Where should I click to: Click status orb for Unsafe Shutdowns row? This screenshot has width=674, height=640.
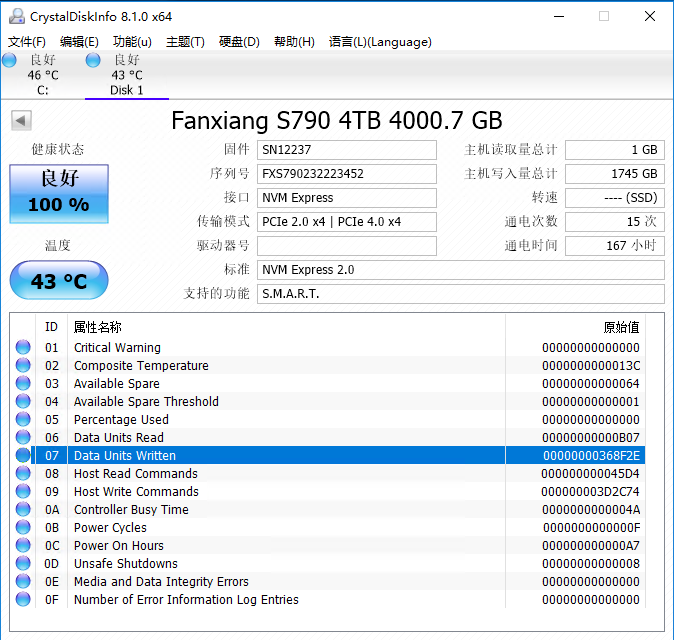pos(23,563)
